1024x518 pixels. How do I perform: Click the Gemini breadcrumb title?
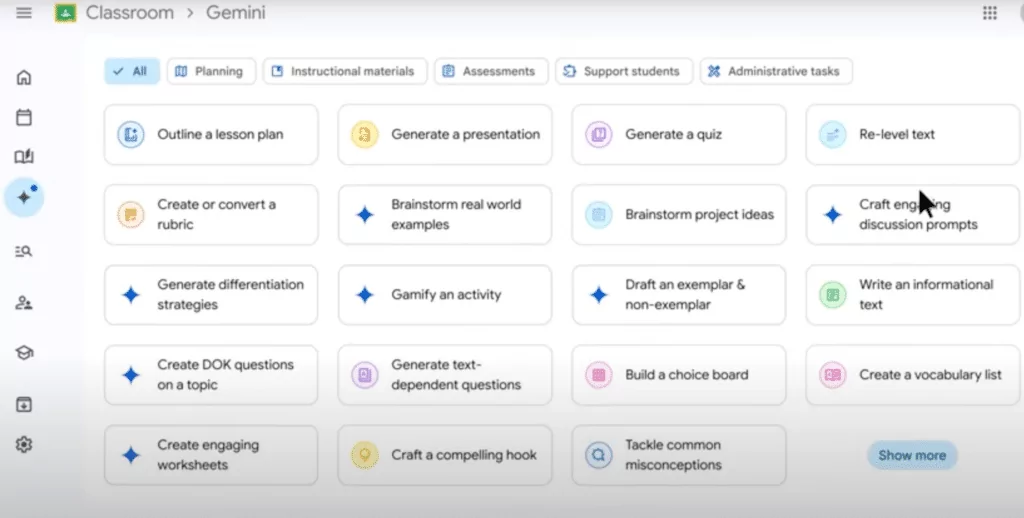pyautogui.click(x=236, y=13)
